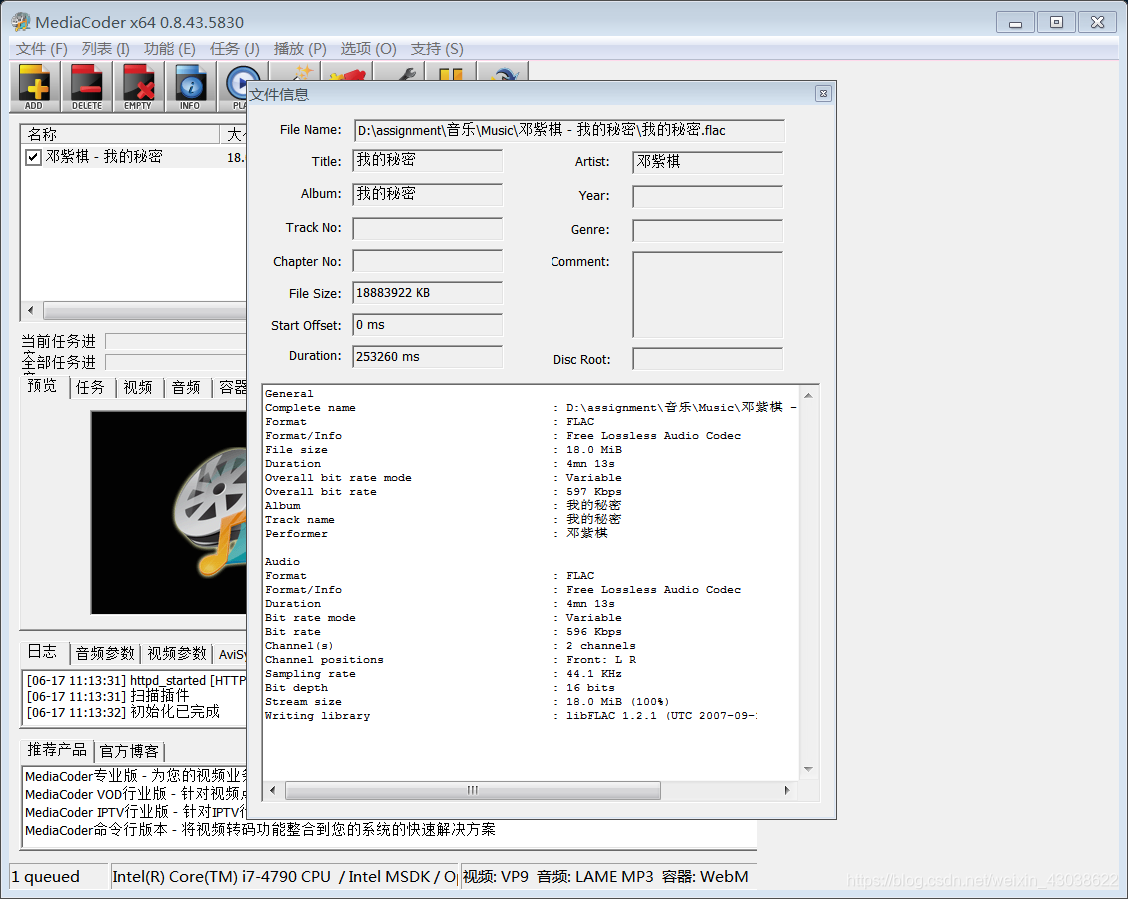Select the 推荐产品 tab

[57, 749]
